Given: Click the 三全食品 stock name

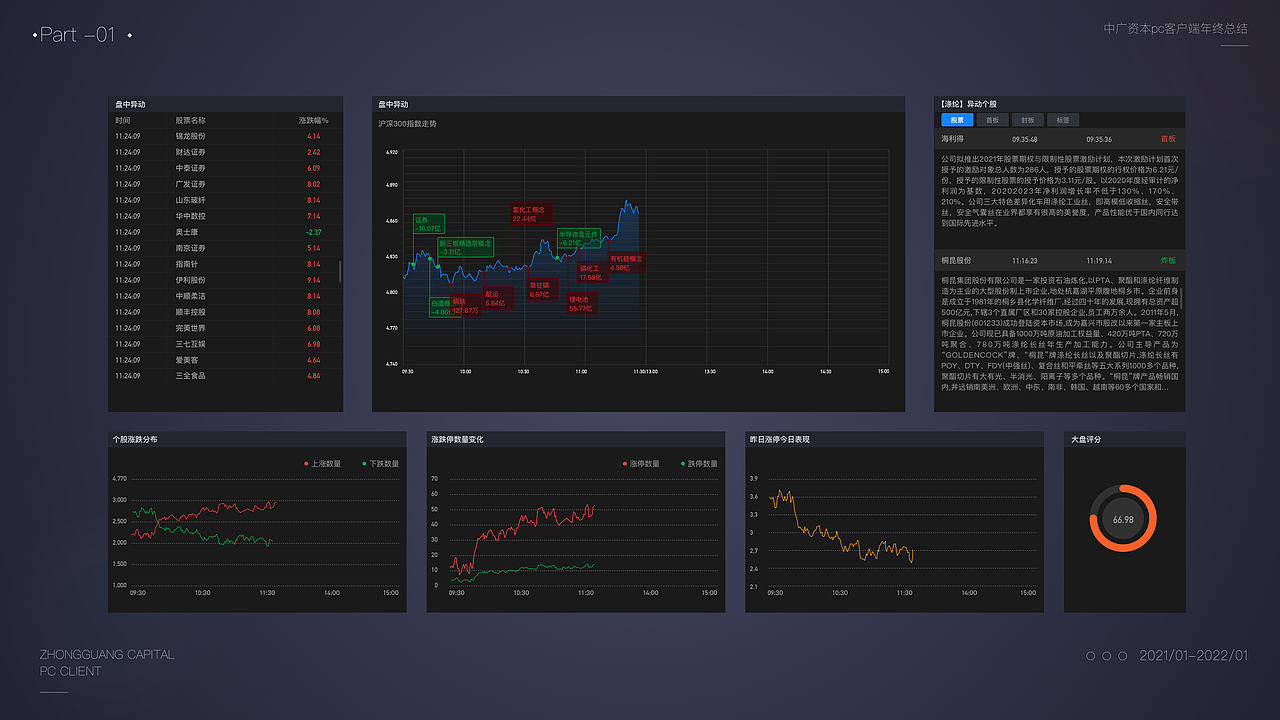Looking at the screenshot, I should coord(190,376).
